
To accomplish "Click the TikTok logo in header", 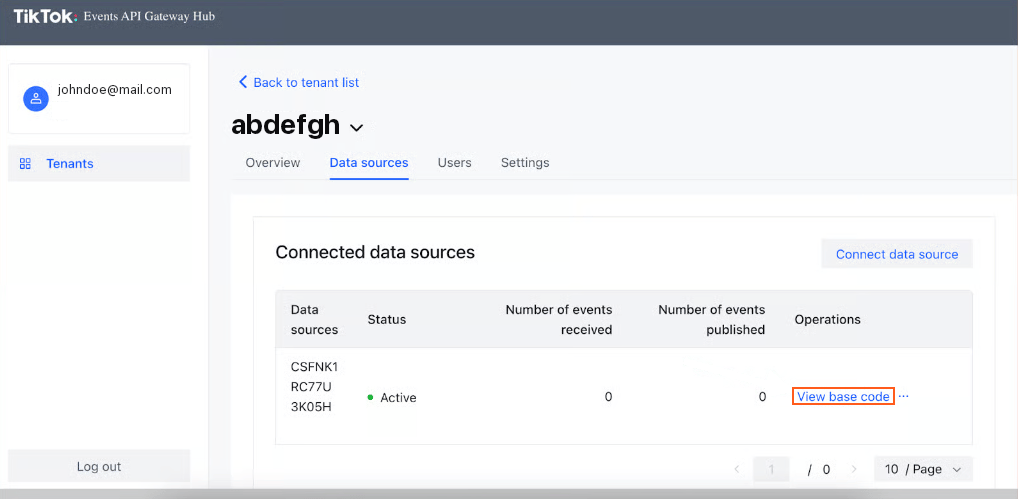I will (45, 16).
